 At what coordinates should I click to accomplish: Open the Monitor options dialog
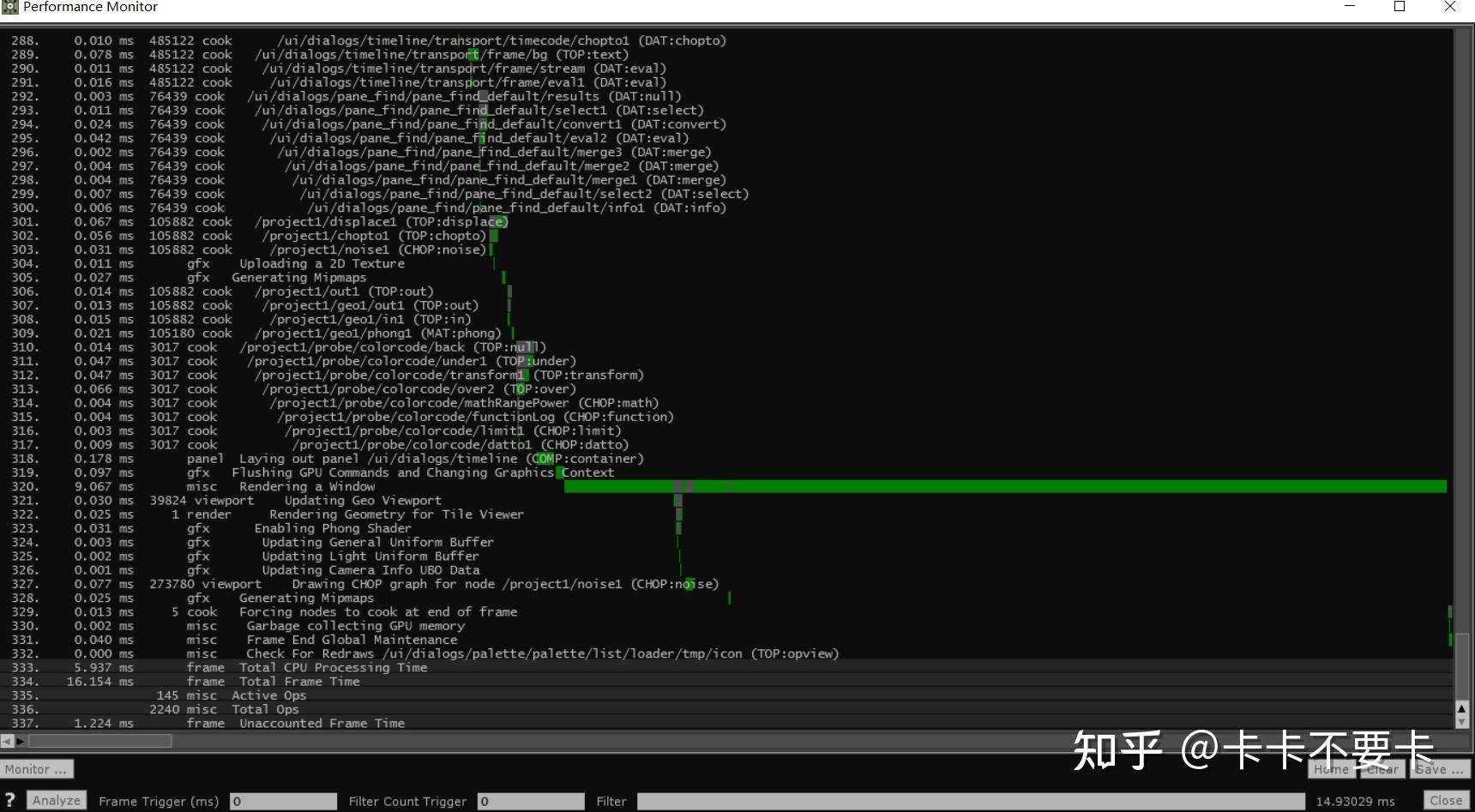37,769
